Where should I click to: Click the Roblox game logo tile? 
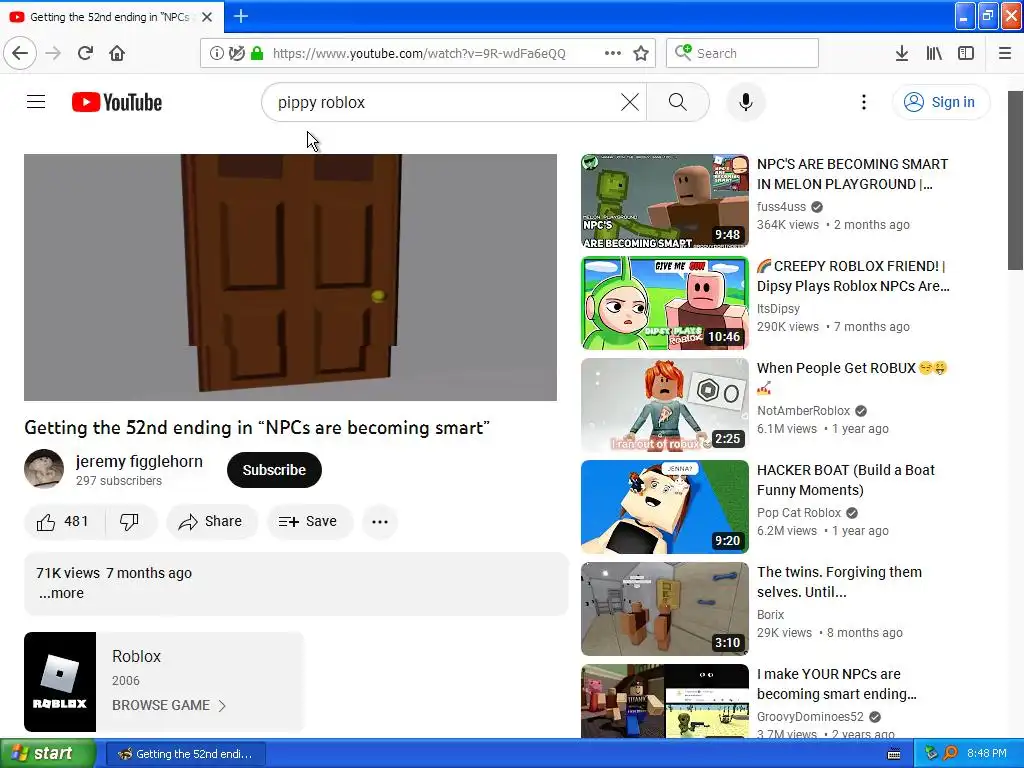tap(60, 682)
